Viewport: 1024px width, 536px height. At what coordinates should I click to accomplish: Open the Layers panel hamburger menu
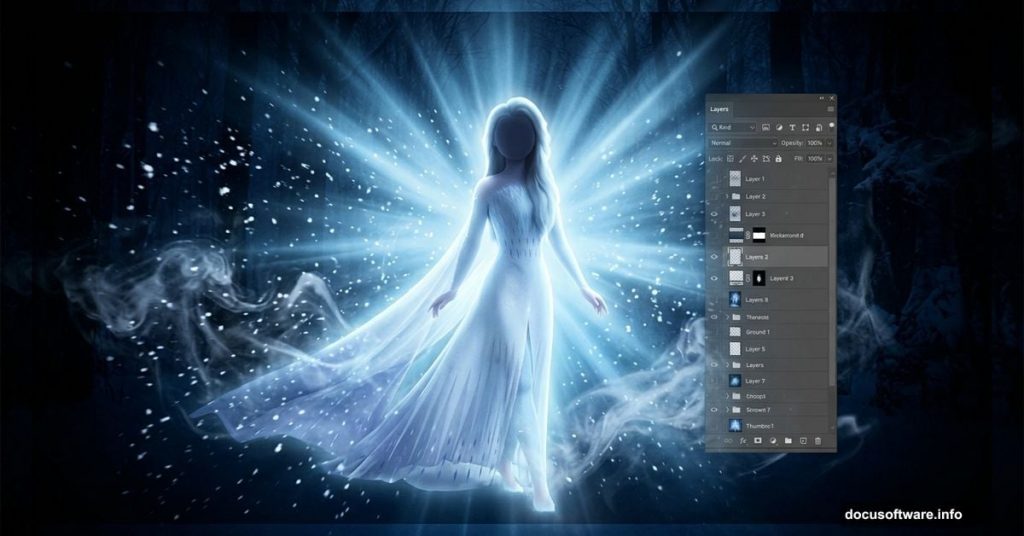click(830, 109)
